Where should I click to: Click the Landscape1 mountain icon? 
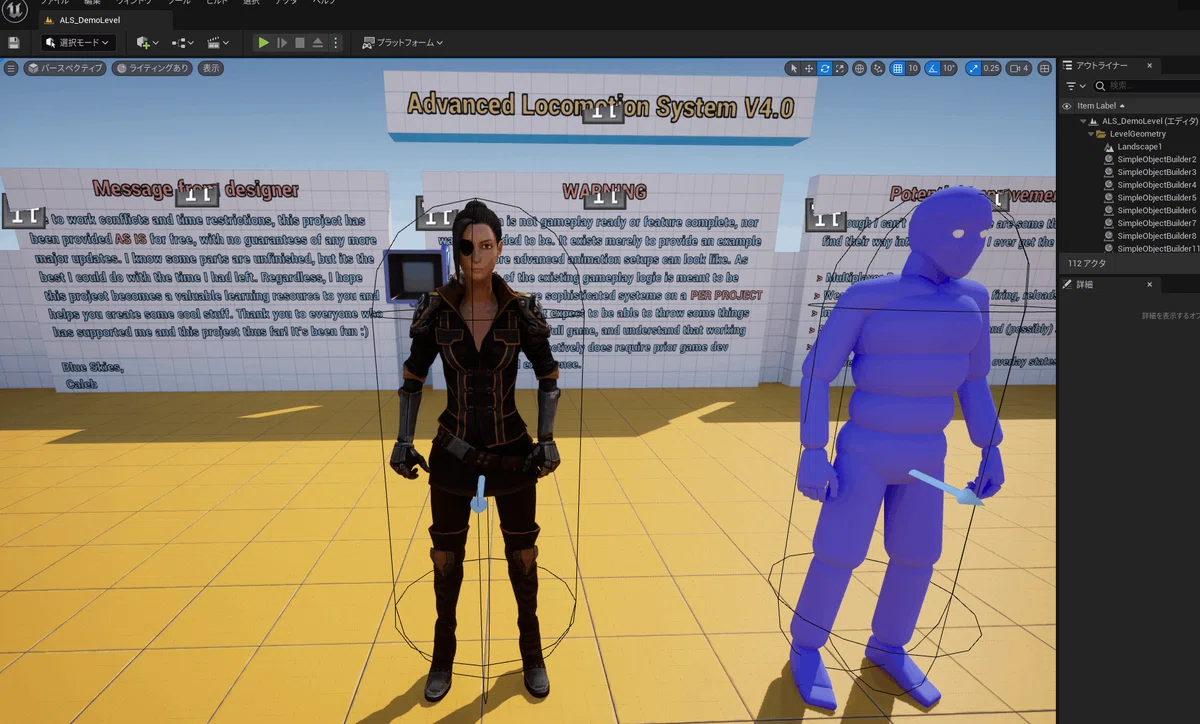point(1109,146)
